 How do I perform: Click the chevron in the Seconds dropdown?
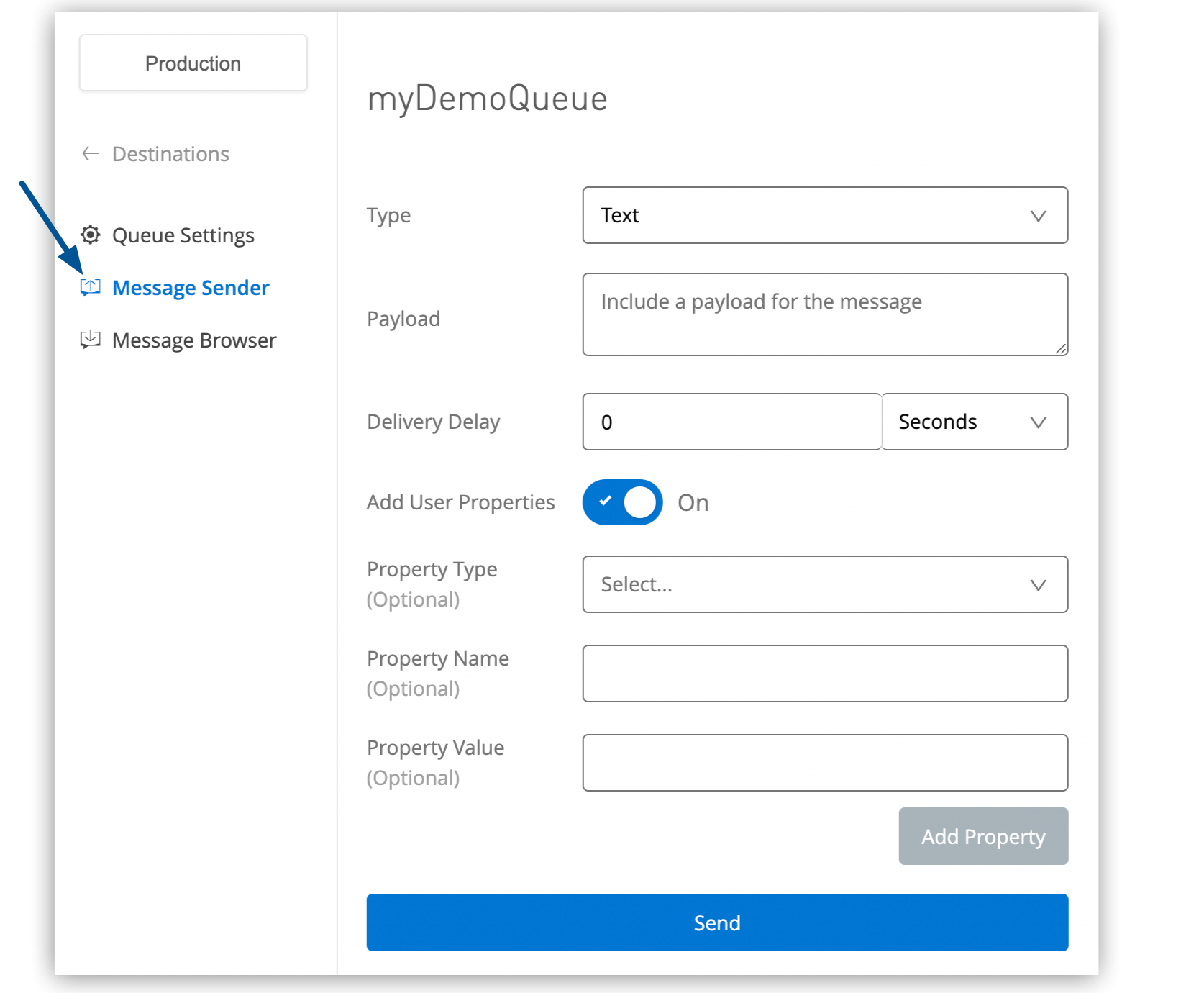click(x=1038, y=422)
